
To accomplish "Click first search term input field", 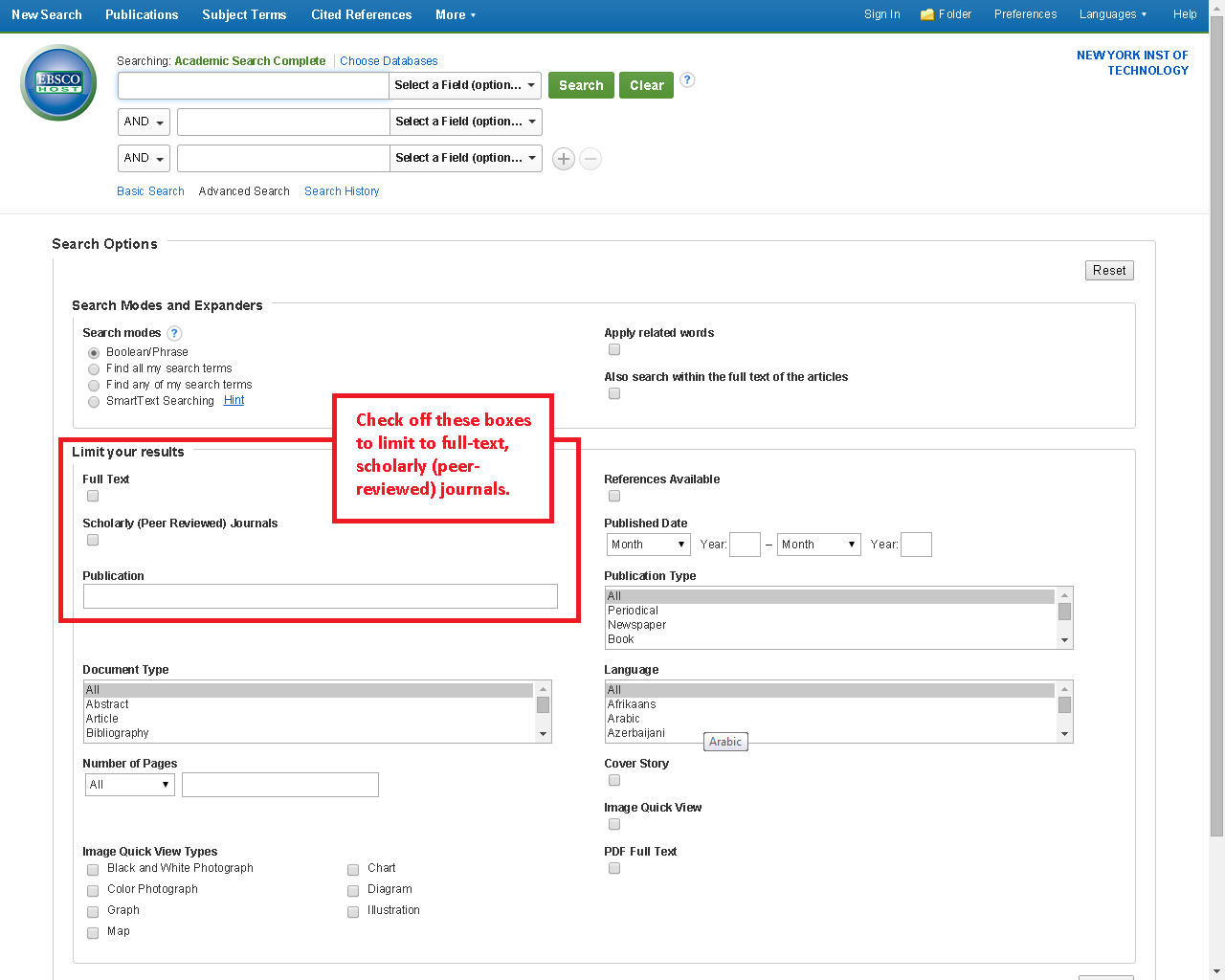I will pos(253,85).
